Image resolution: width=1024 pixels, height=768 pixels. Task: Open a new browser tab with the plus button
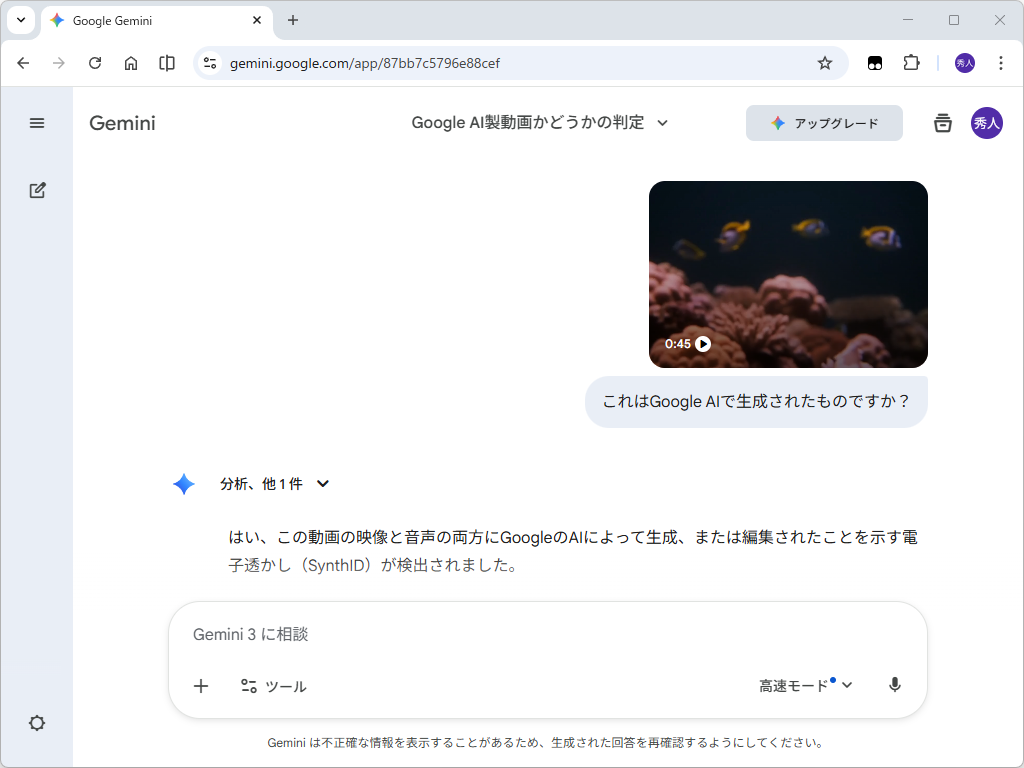(x=291, y=20)
